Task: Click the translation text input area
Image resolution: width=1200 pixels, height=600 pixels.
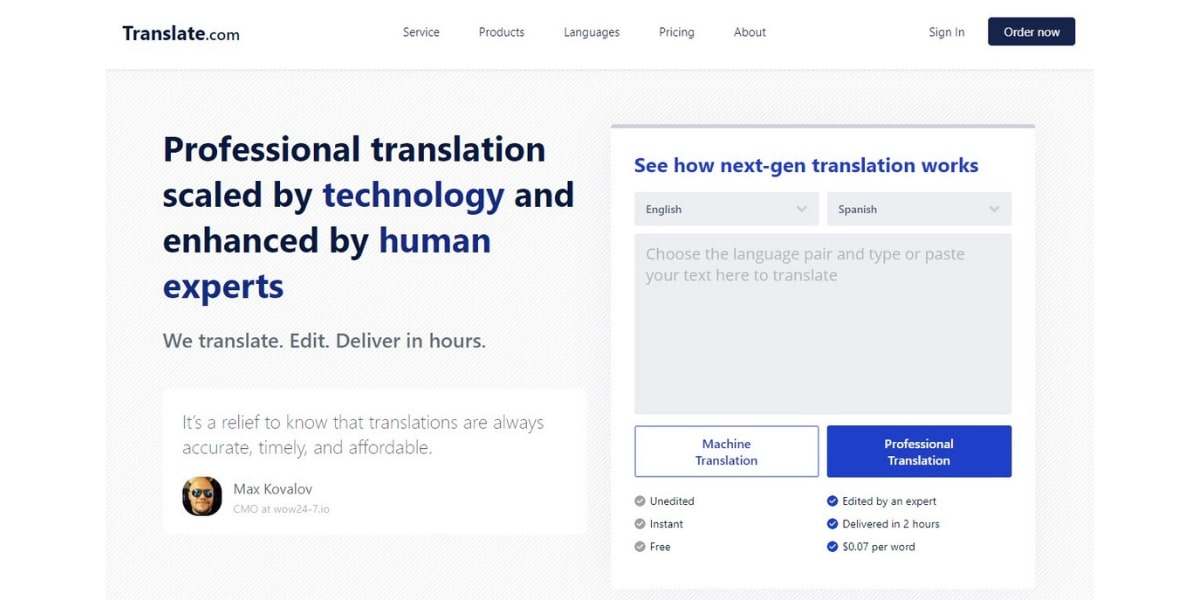Action: click(822, 320)
